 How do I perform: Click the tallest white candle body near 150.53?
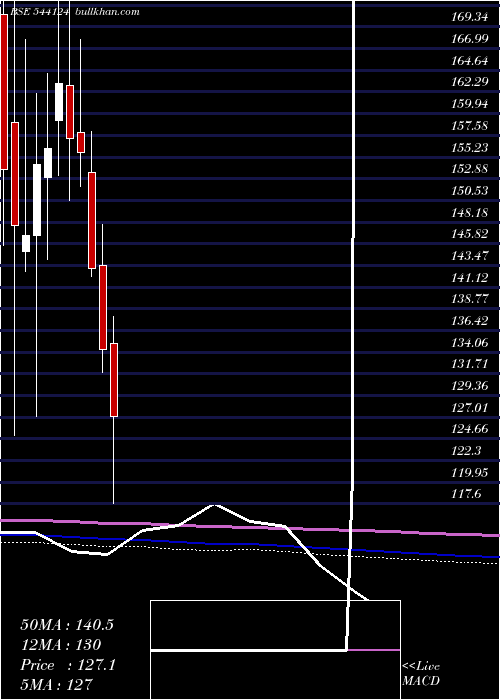[x=37, y=200]
